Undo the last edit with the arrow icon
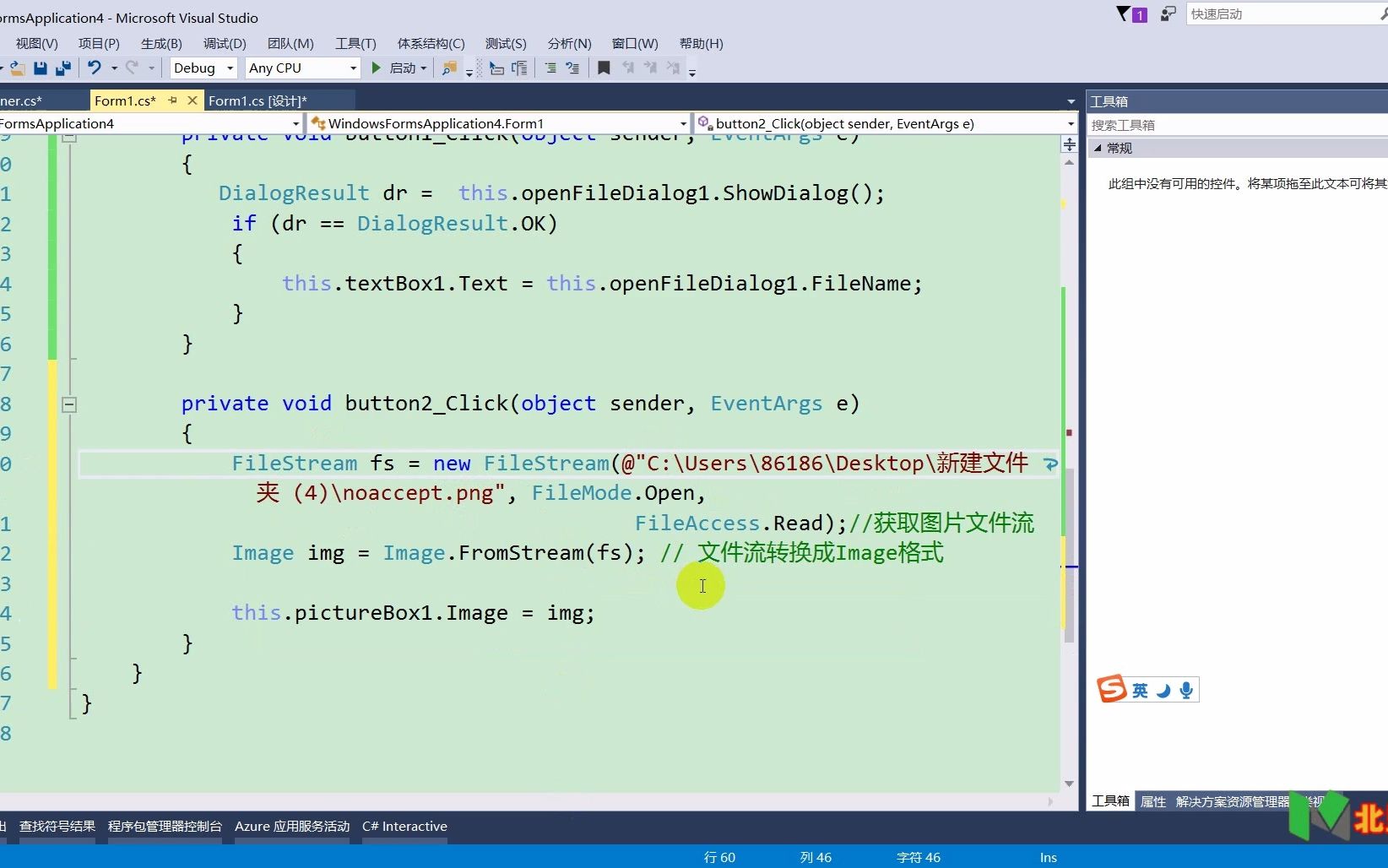Image resolution: width=1388 pixels, height=868 pixels. point(94,68)
